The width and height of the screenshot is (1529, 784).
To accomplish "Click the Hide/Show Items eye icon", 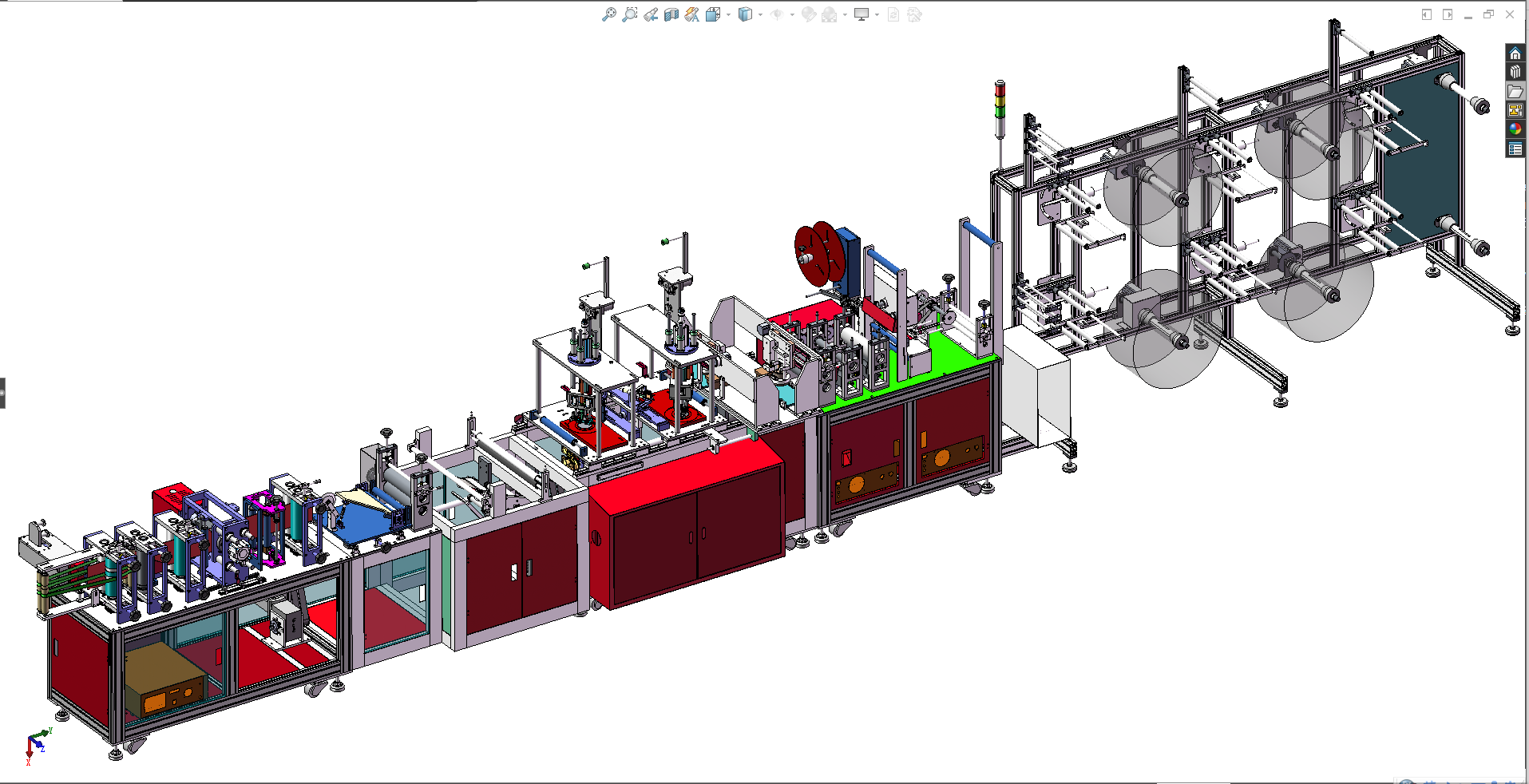I will coord(777,14).
